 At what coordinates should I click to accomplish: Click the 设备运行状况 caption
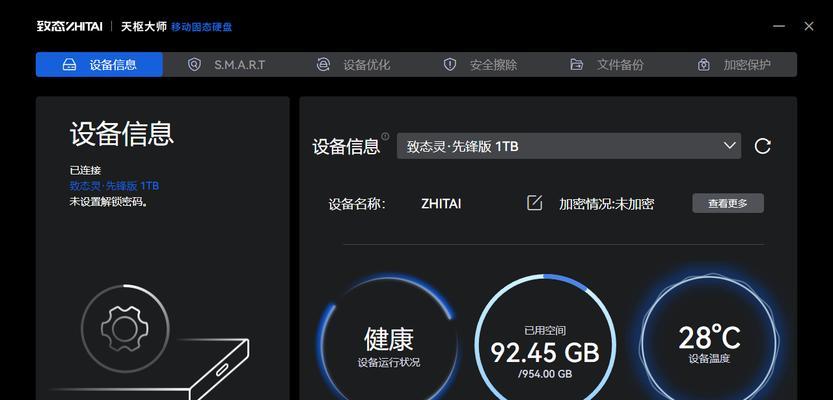pyautogui.click(x=389, y=362)
